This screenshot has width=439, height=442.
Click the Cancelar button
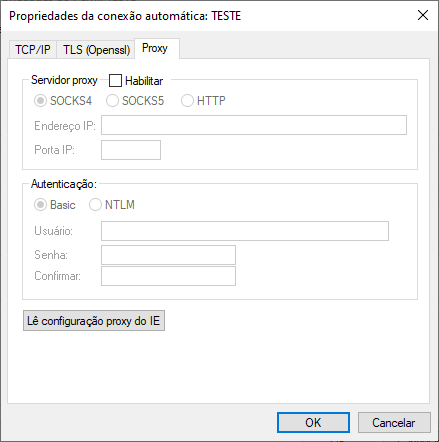tap(394, 423)
